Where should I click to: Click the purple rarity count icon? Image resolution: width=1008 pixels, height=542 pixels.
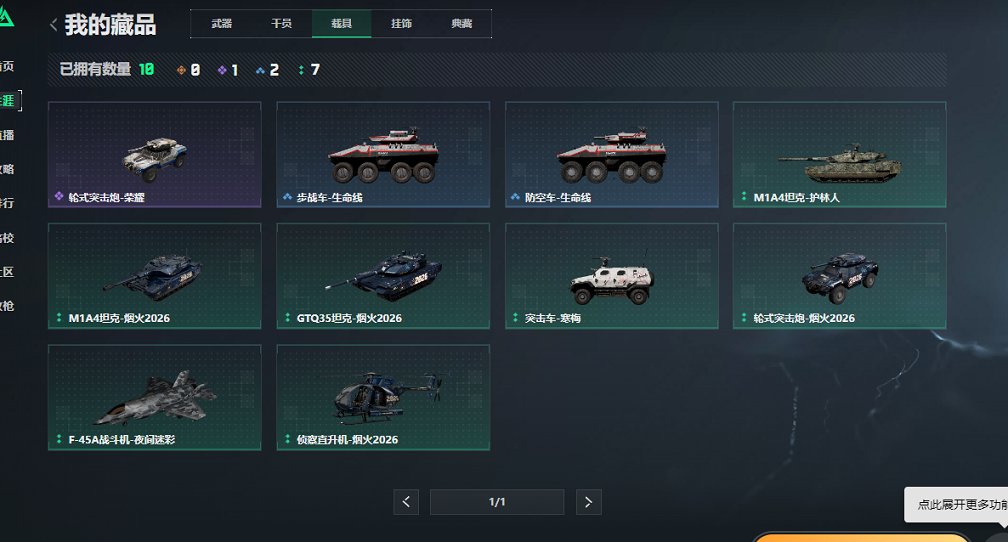point(222,70)
